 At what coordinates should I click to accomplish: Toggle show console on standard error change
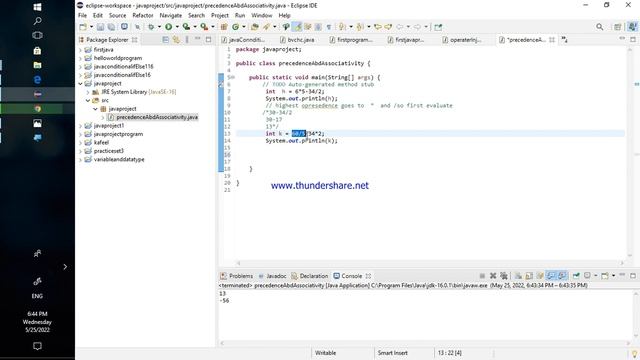click(x=562, y=276)
